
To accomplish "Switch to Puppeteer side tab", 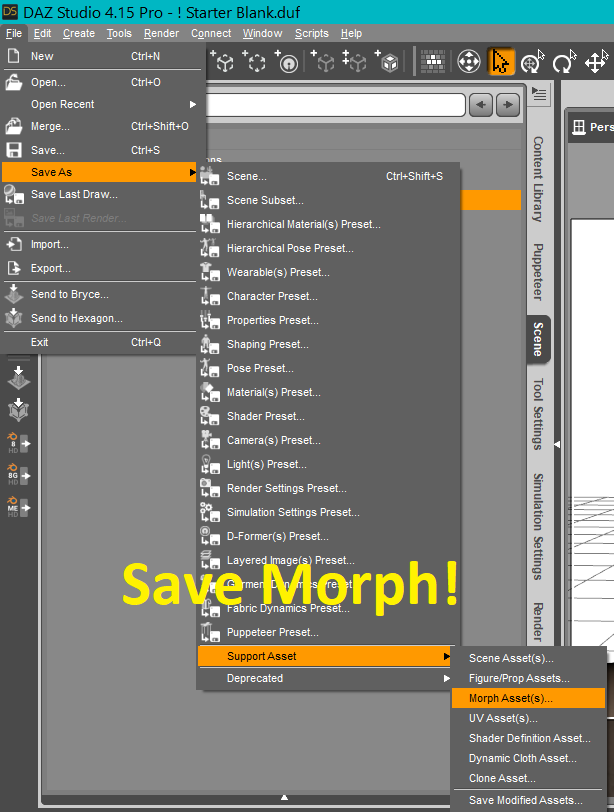I will point(538,272).
